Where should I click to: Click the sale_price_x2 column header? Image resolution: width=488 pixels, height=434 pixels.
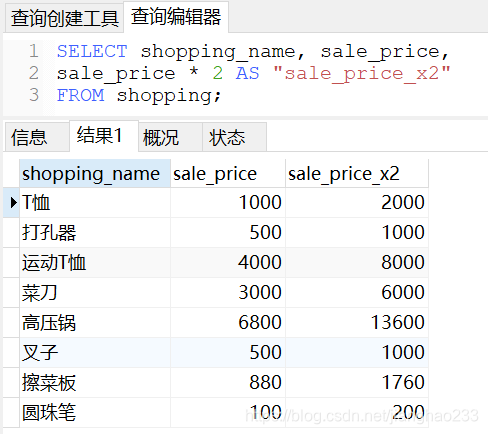[357, 173]
